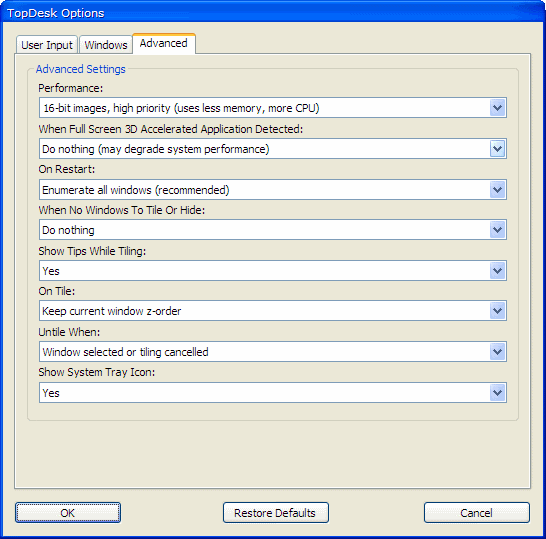This screenshot has height=539, width=546.
Task: Open the Performance dropdown arrow
Action: point(498,108)
